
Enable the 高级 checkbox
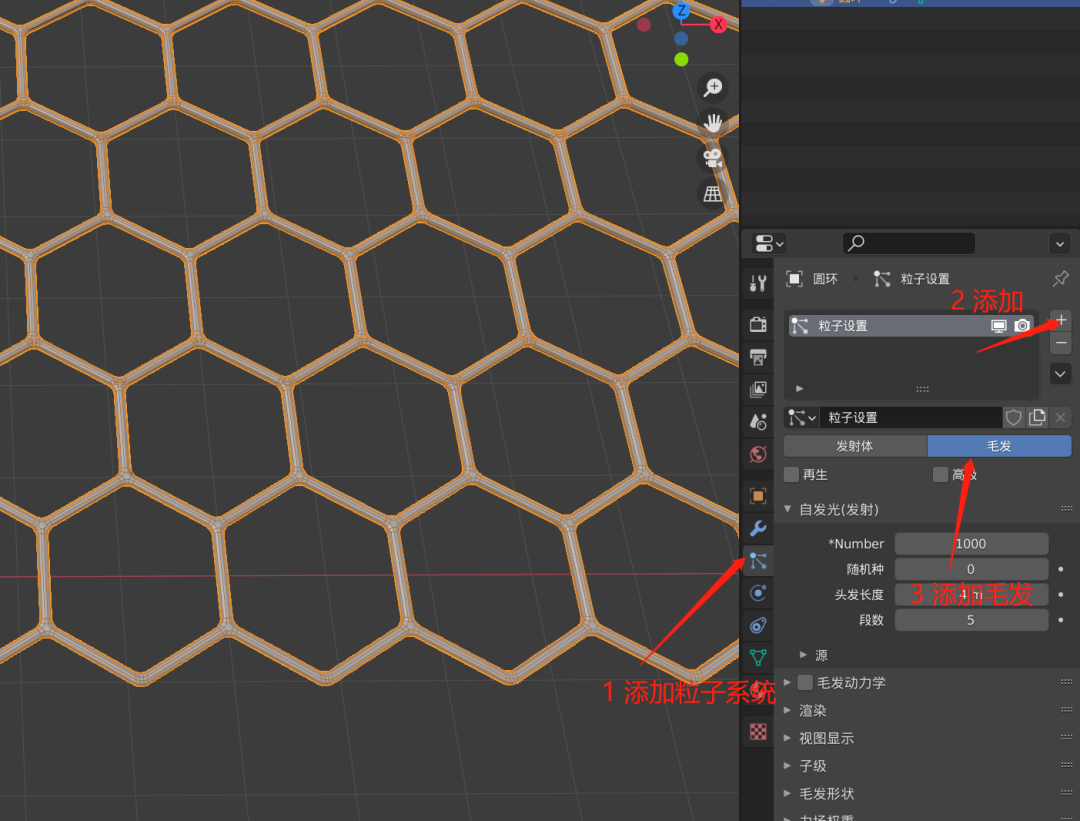coord(940,475)
